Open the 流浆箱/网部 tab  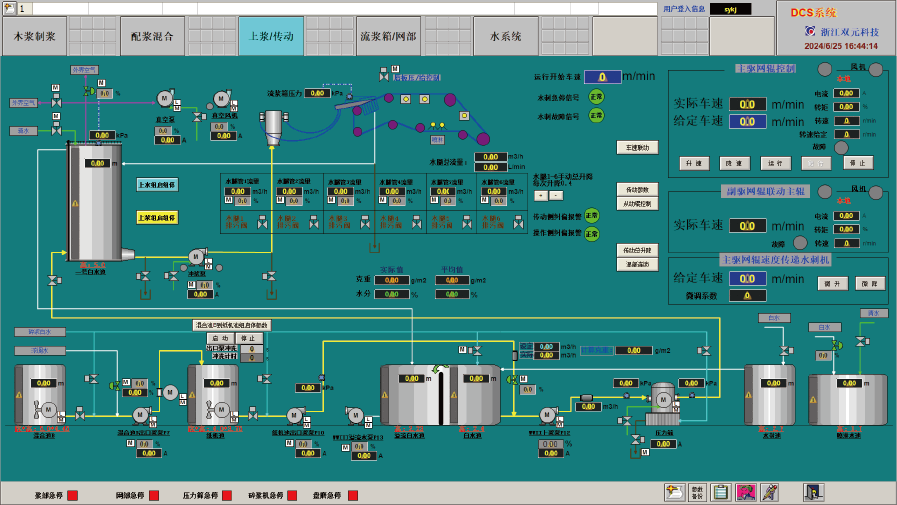pyautogui.click(x=387, y=36)
